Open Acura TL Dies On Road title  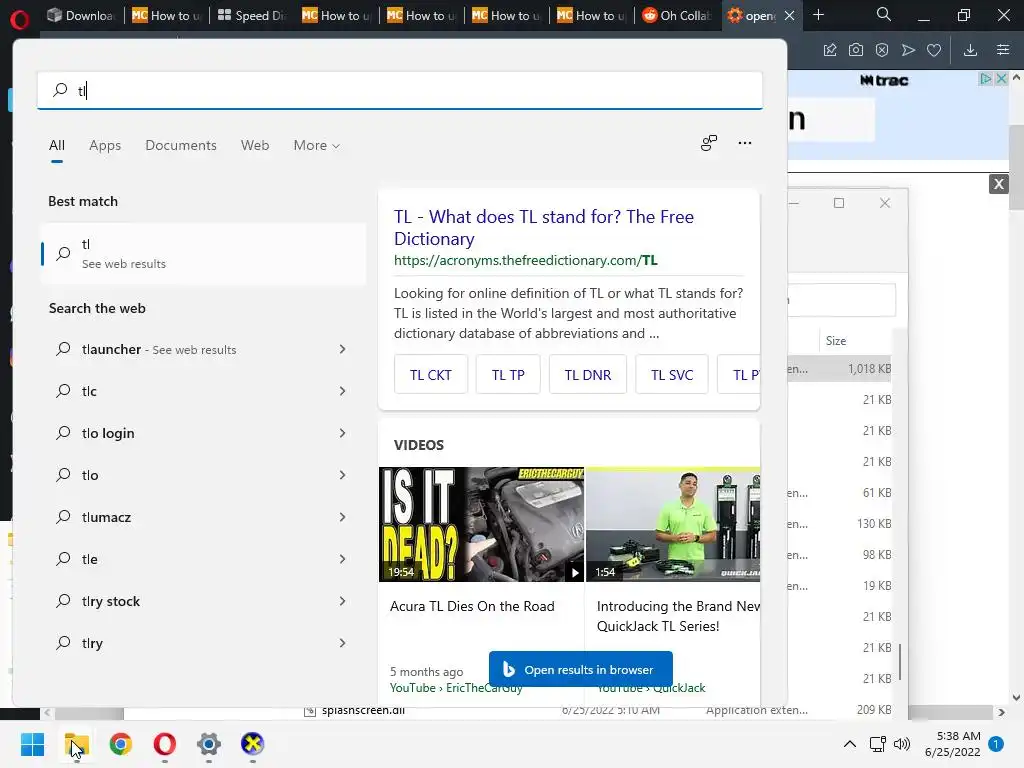click(472, 607)
